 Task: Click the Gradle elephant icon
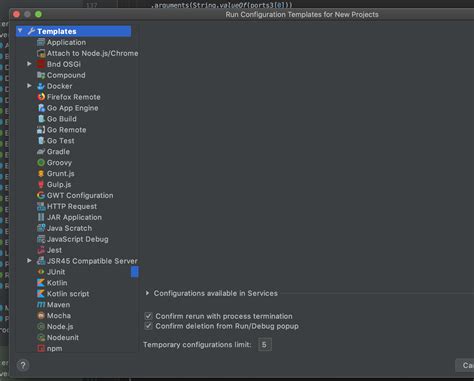[x=41, y=152]
